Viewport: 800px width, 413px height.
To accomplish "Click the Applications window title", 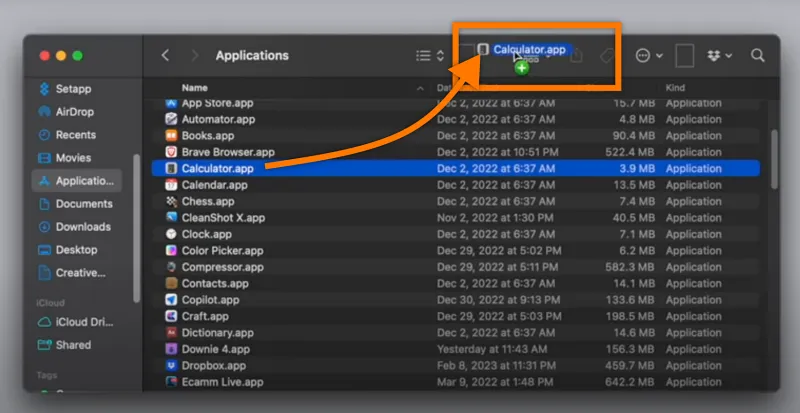I will click(x=252, y=55).
